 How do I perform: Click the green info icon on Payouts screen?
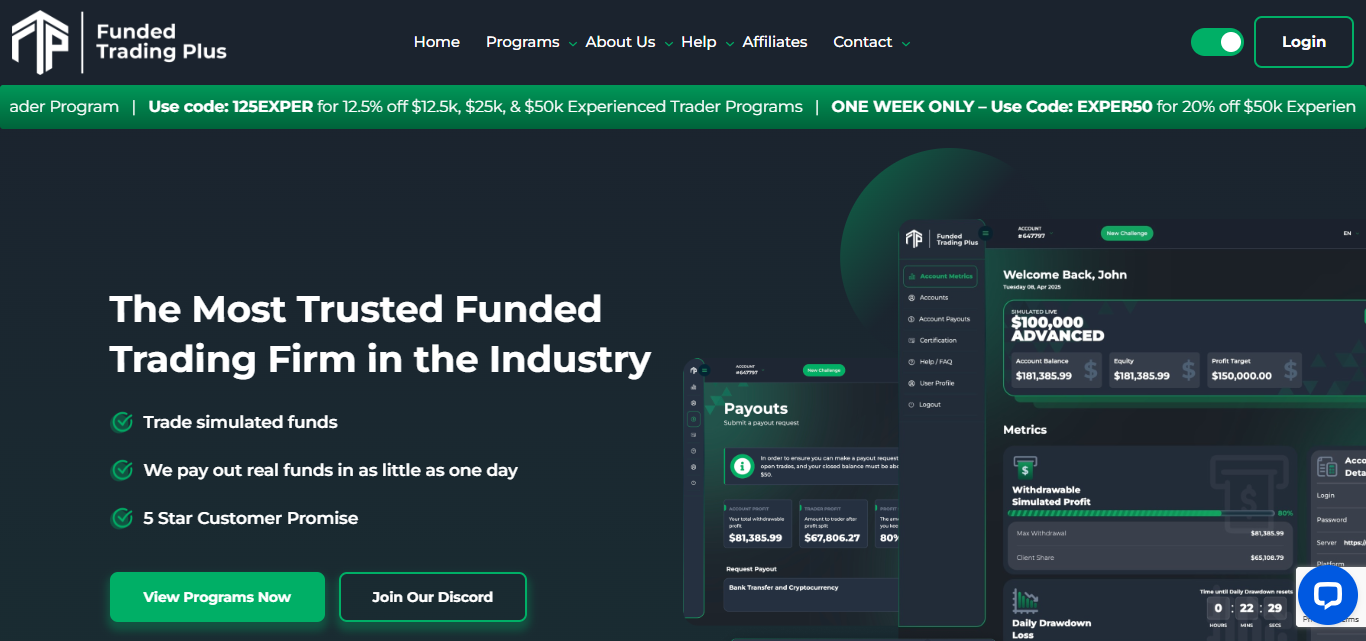[x=742, y=466]
